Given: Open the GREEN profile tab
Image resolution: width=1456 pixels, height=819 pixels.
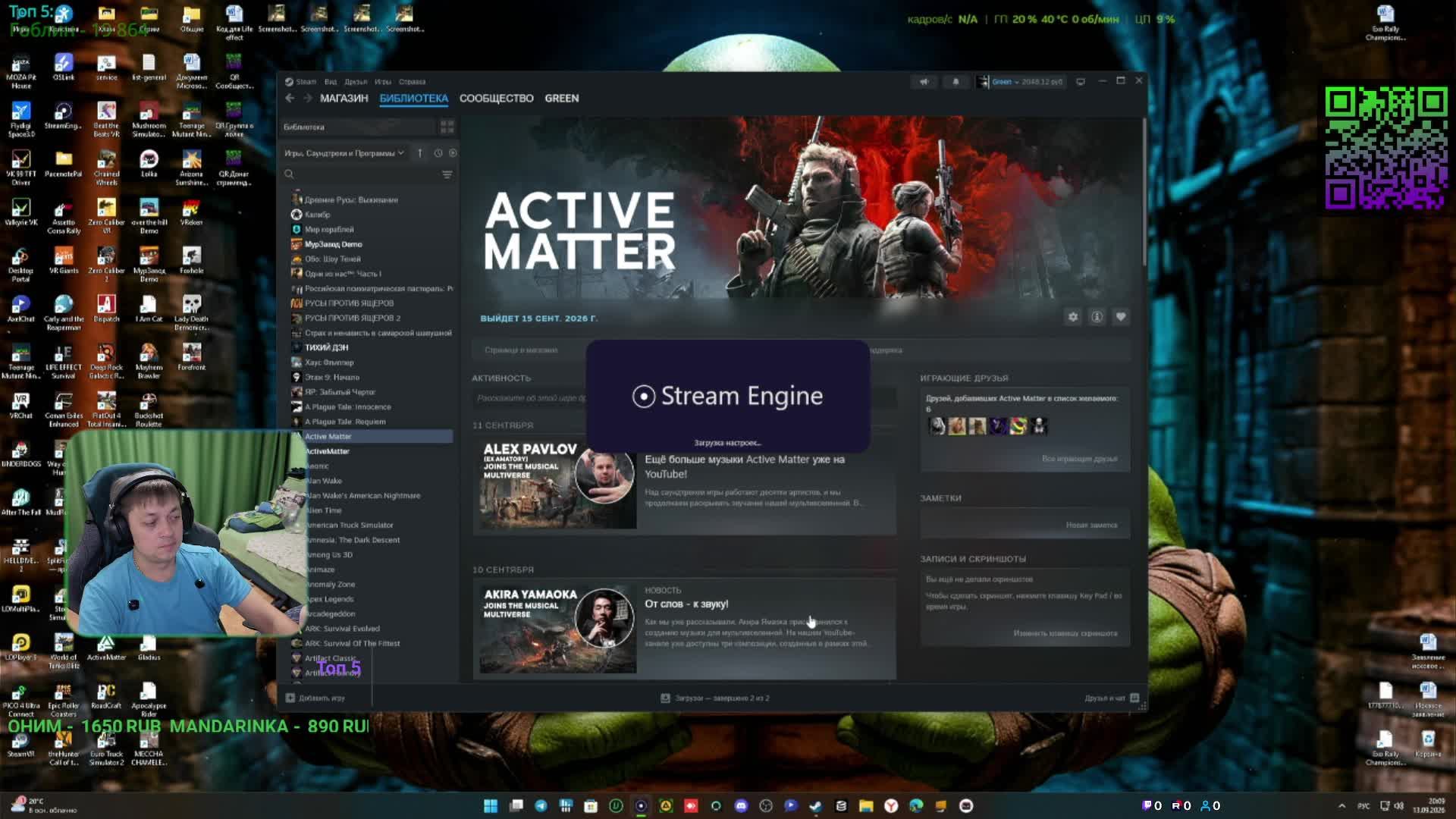Looking at the screenshot, I should [562, 99].
